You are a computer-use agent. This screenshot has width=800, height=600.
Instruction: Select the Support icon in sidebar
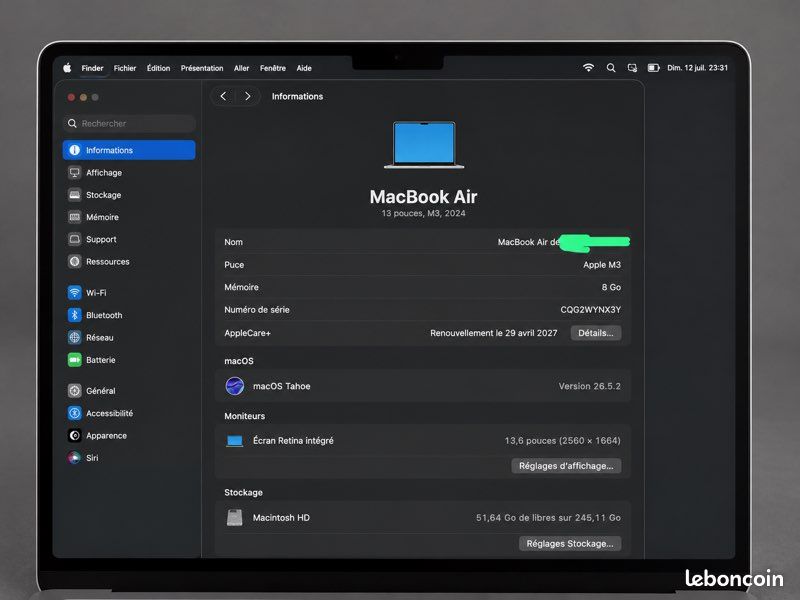pyautogui.click(x=74, y=239)
